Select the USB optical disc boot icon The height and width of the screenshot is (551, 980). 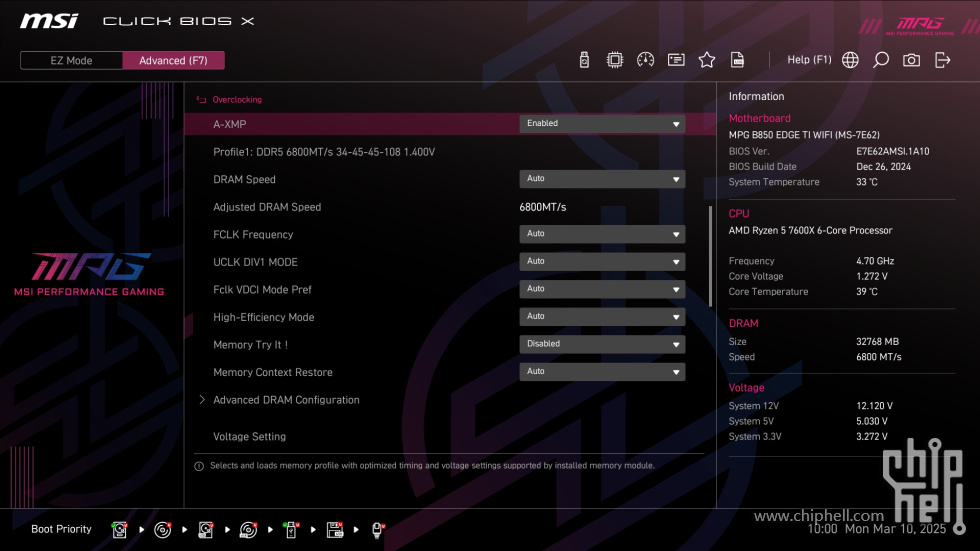248,530
